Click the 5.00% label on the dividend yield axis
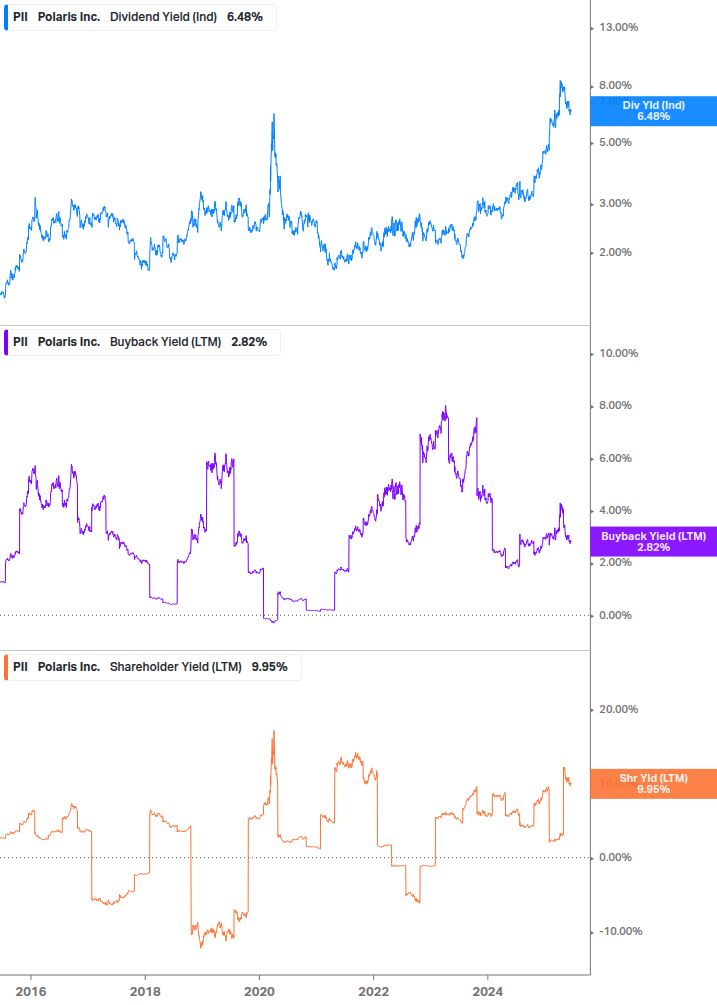Screen dimensions: 717x1005 [x=615, y=142]
